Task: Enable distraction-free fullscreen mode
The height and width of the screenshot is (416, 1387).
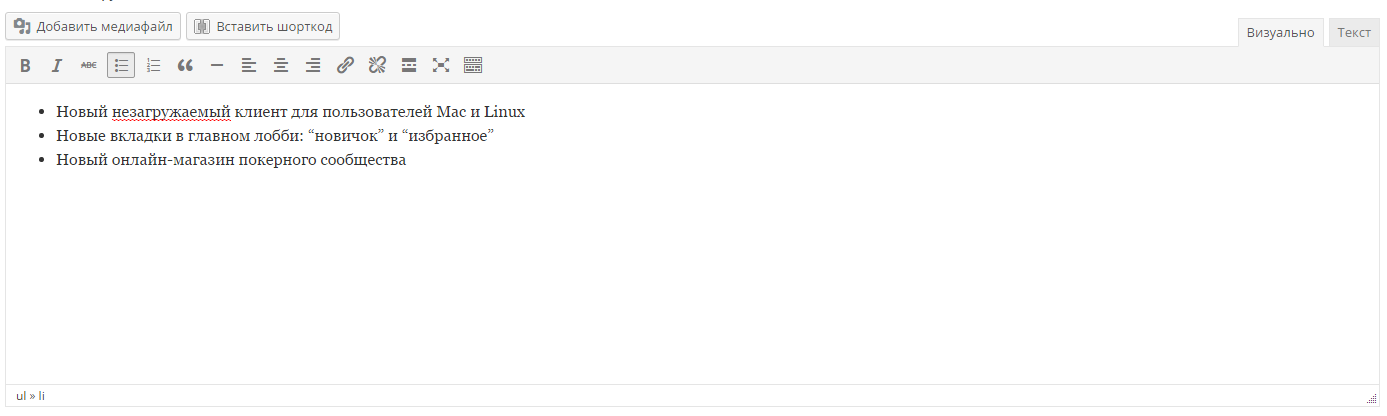Action: [441, 66]
